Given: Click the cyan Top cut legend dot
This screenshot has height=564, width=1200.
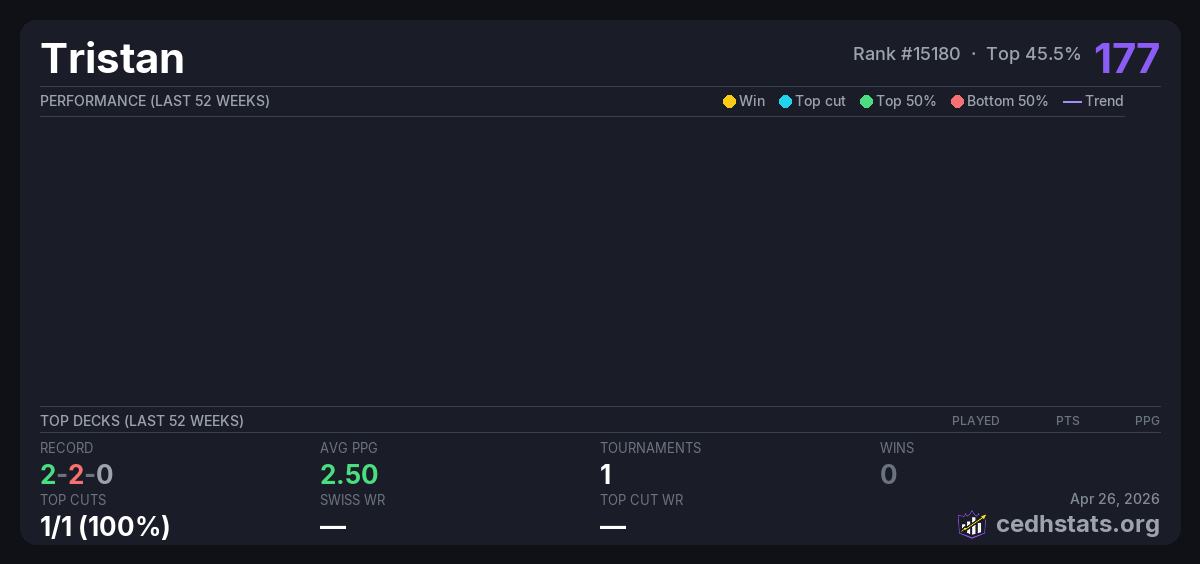Looking at the screenshot, I should [785, 101].
